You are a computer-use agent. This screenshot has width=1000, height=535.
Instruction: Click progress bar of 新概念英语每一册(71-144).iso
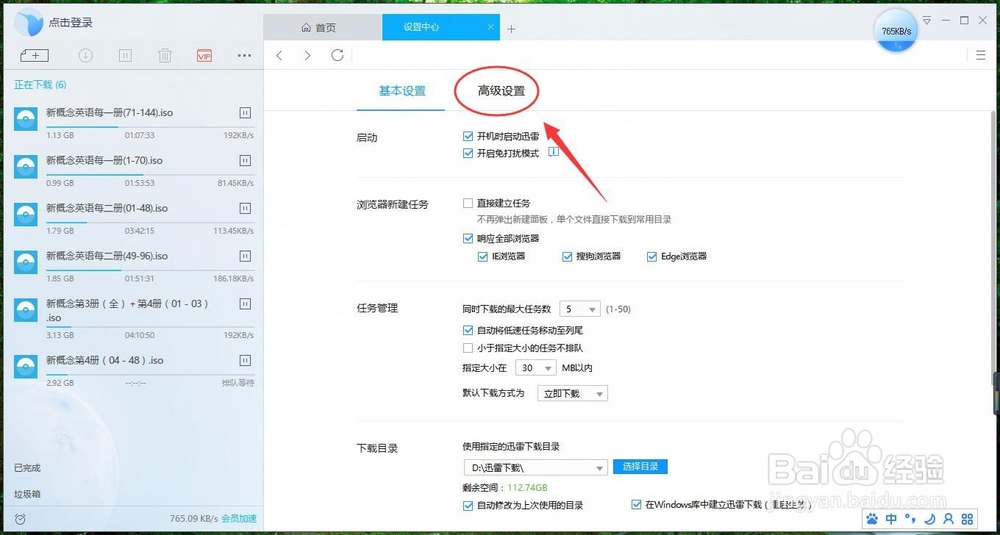[x=150, y=127]
